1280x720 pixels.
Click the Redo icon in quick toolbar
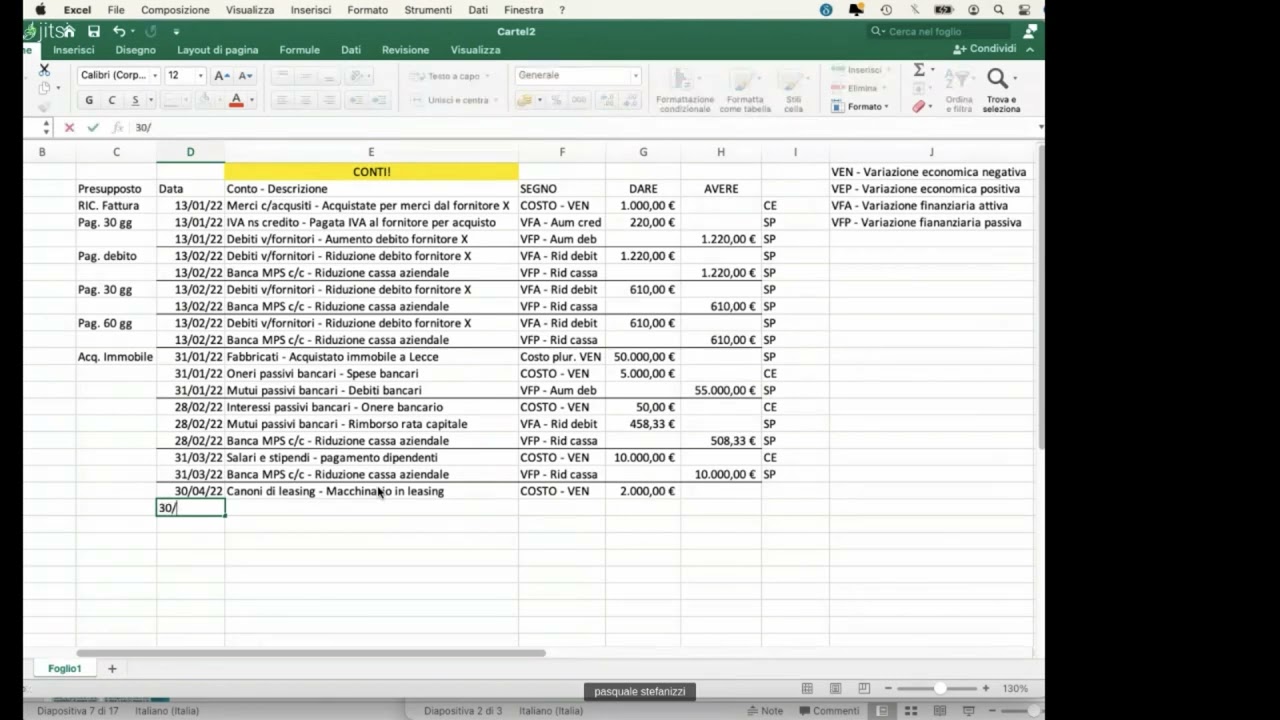point(151,31)
